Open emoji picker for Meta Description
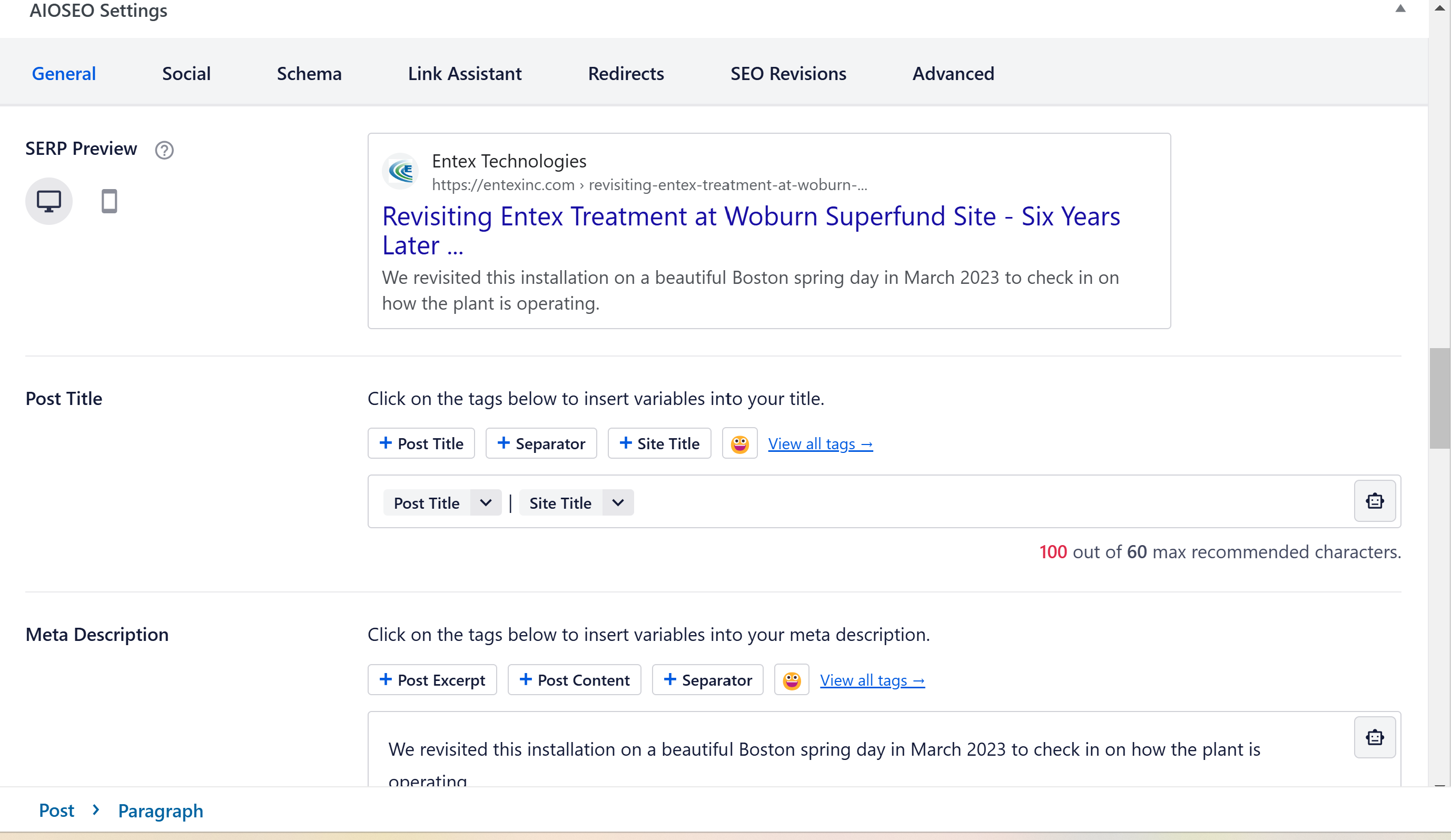1451x840 pixels. tap(791, 680)
